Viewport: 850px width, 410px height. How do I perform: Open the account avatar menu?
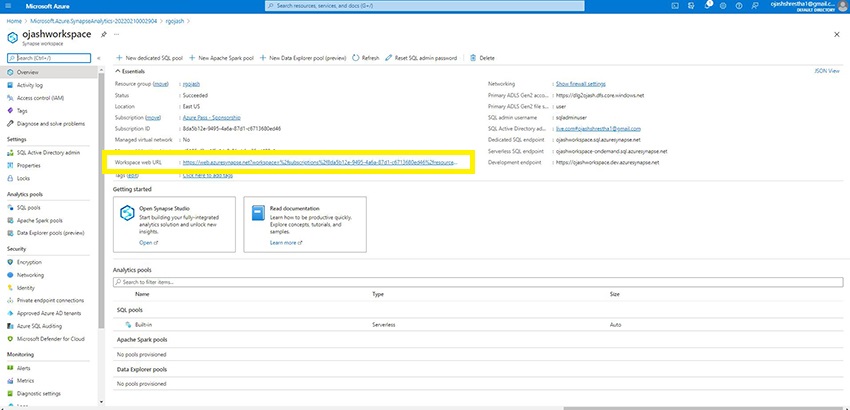(x=843, y=6)
